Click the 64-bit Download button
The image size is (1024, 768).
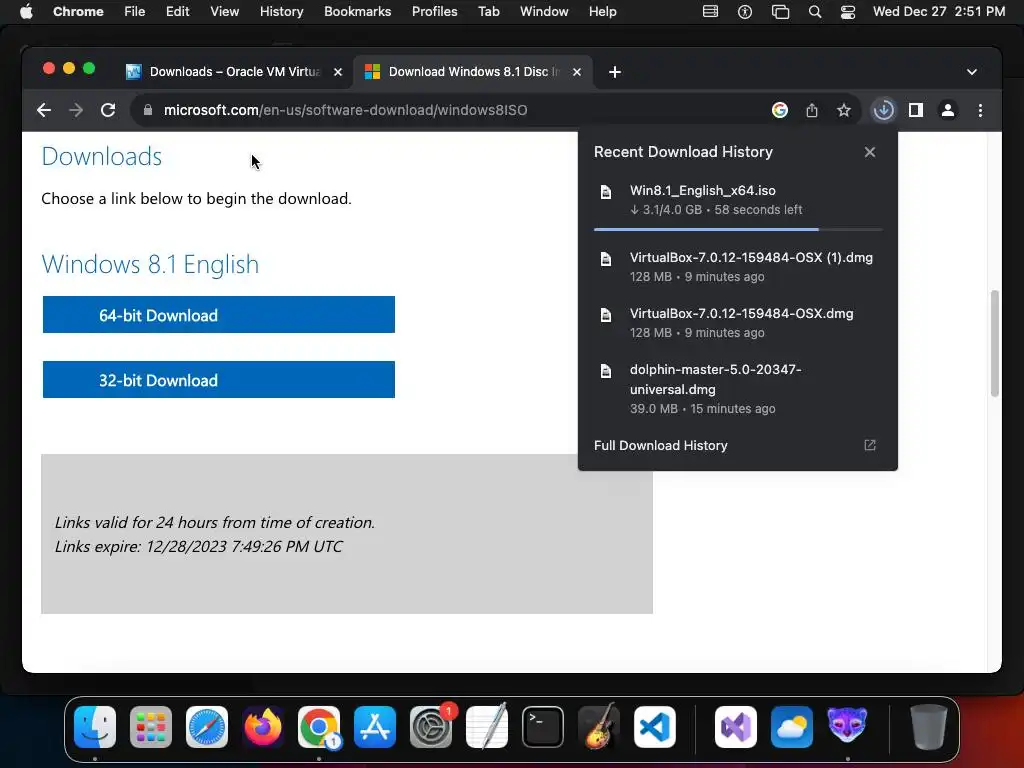click(219, 315)
